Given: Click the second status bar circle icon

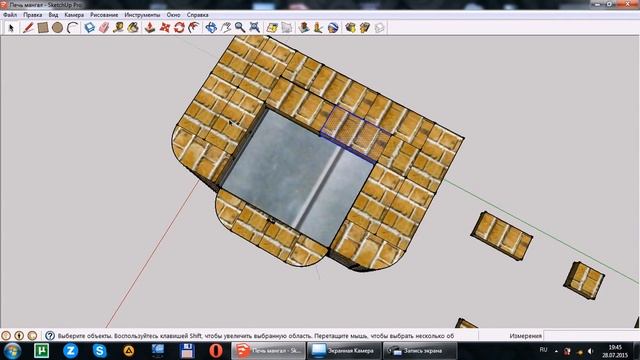Looking at the screenshot, I should coord(19,336).
